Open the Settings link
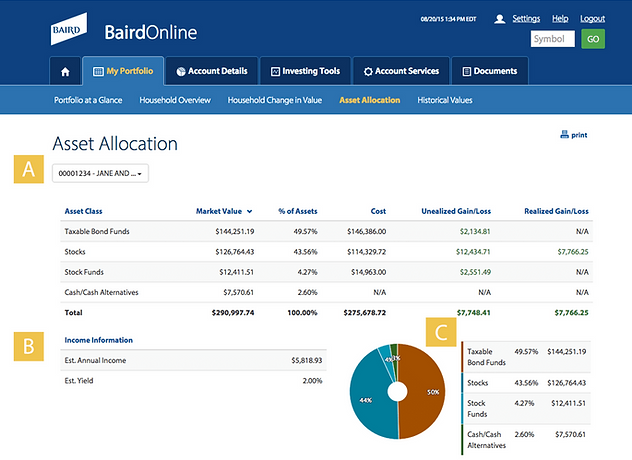This screenshot has width=632, height=460. point(526,19)
